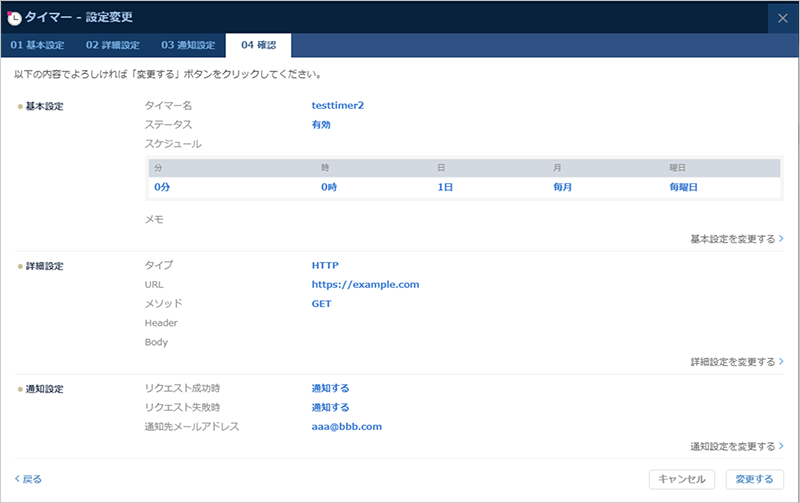Switch to the 02 詳細設定 tab
The height and width of the screenshot is (503, 800).
113,45
